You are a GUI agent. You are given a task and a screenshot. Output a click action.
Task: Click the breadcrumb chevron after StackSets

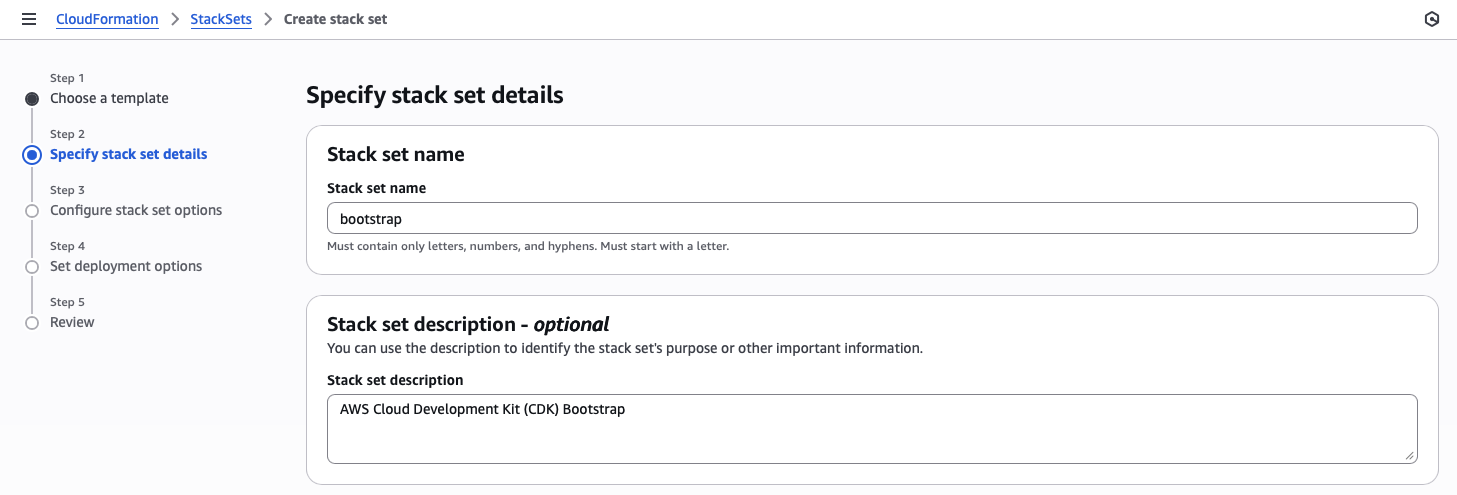coord(268,19)
